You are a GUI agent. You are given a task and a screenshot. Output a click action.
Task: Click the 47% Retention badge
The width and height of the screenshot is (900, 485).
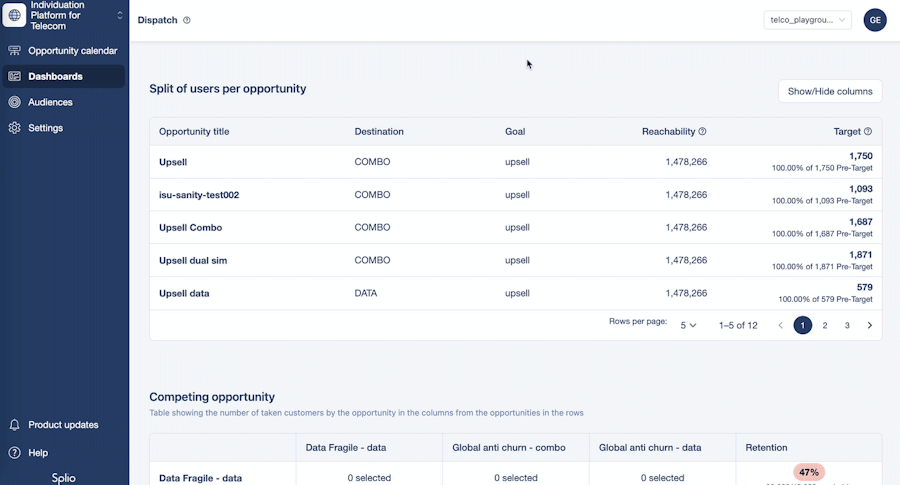(x=810, y=472)
